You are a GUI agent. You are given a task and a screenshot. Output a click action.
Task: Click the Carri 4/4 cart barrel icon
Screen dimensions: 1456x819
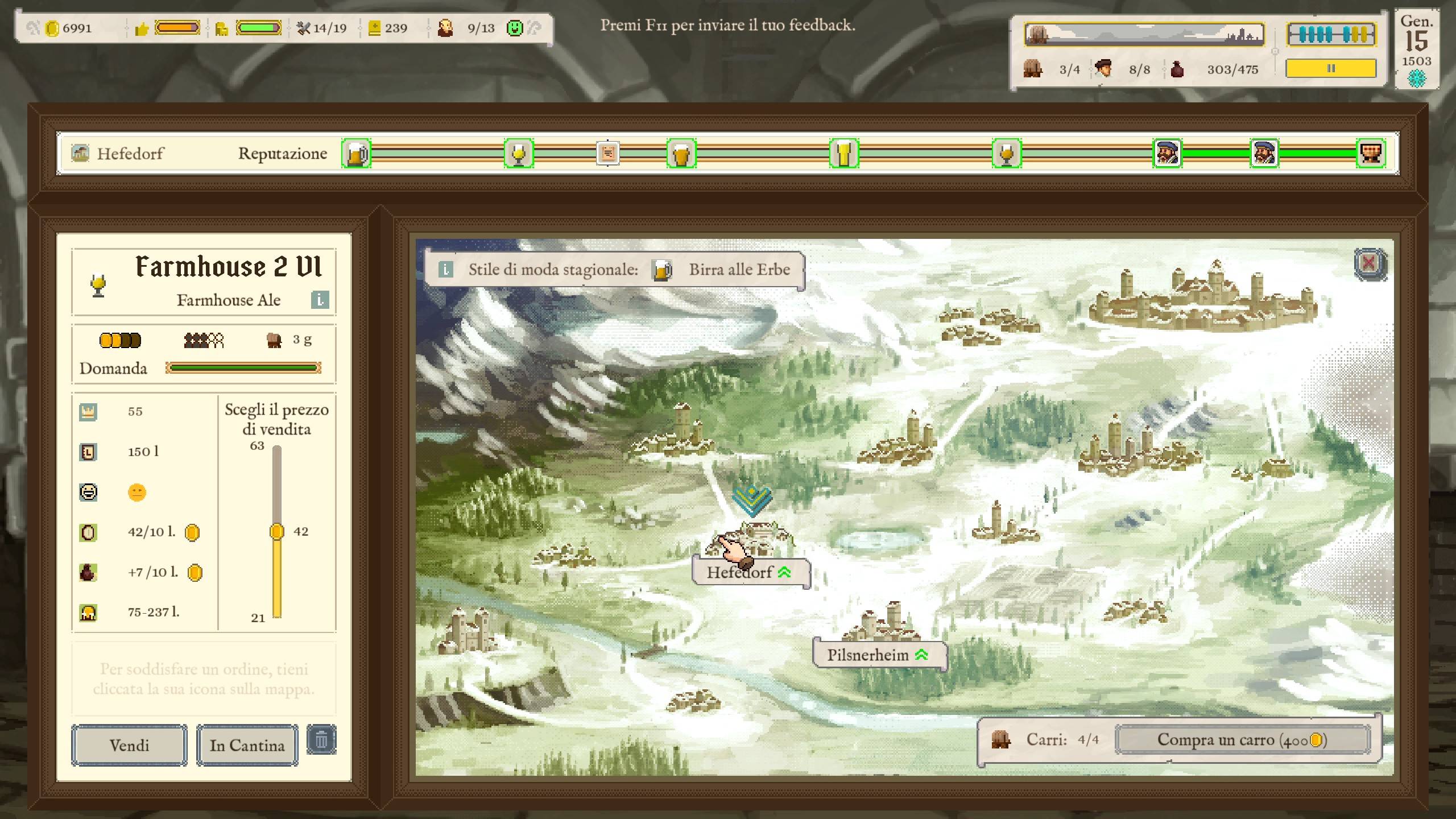[1000, 739]
